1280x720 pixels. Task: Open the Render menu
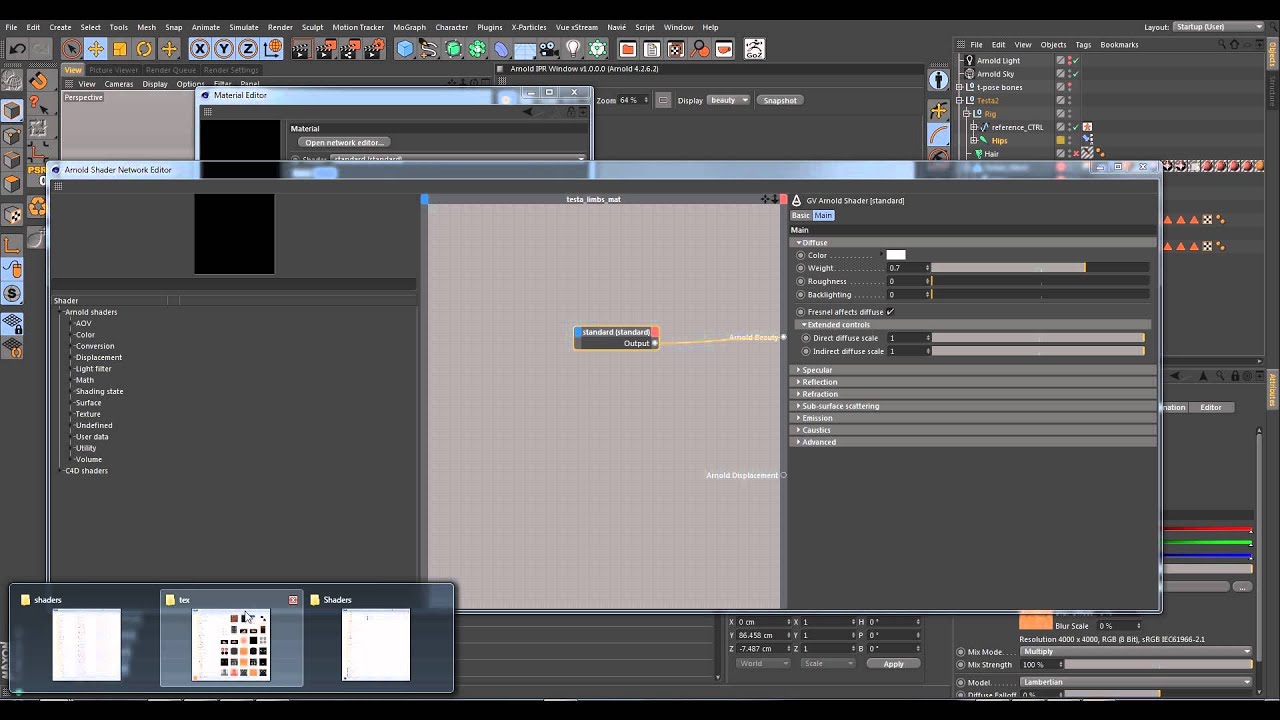(280, 27)
